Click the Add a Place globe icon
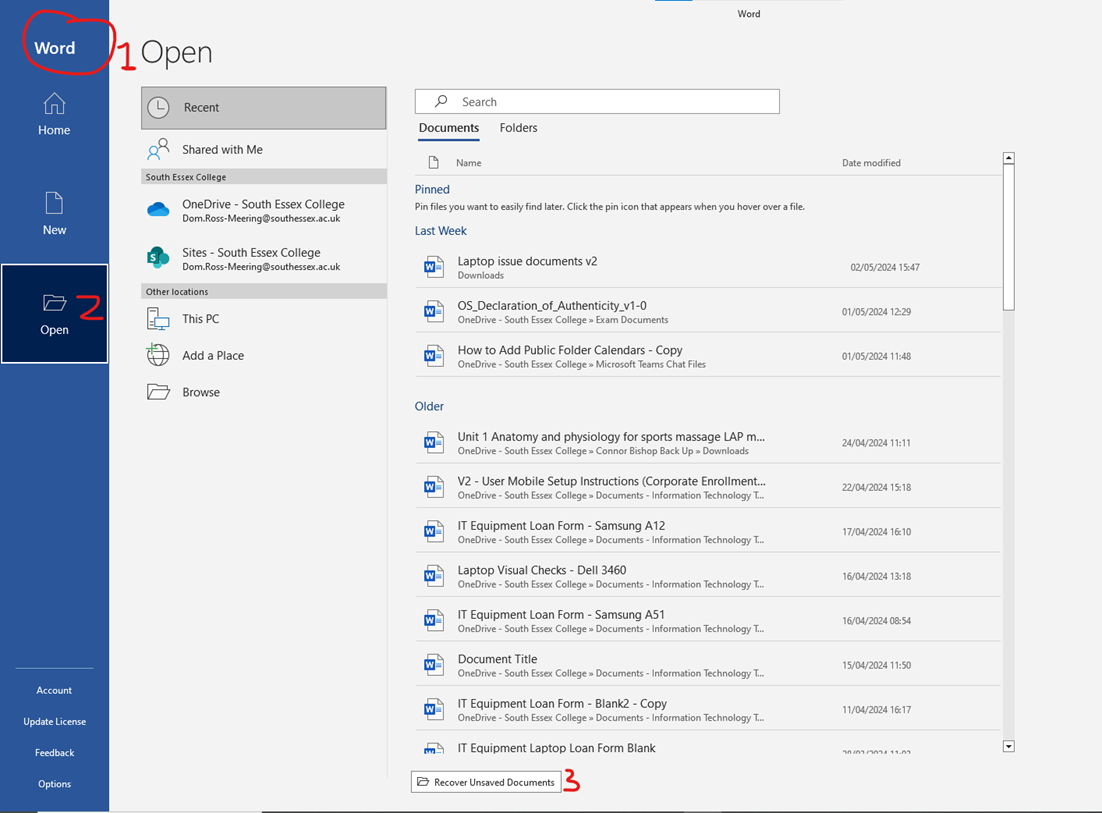Viewport: 1102px width, 813px height. point(158,355)
